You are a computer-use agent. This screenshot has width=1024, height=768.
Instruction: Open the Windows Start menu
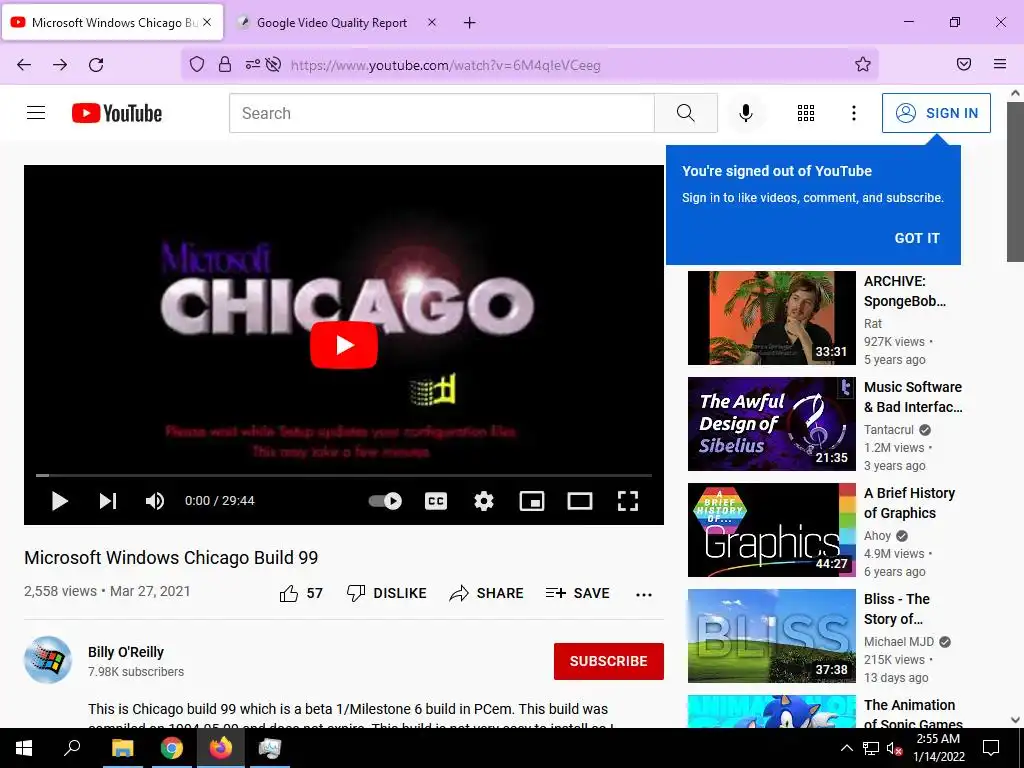(24, 748)
